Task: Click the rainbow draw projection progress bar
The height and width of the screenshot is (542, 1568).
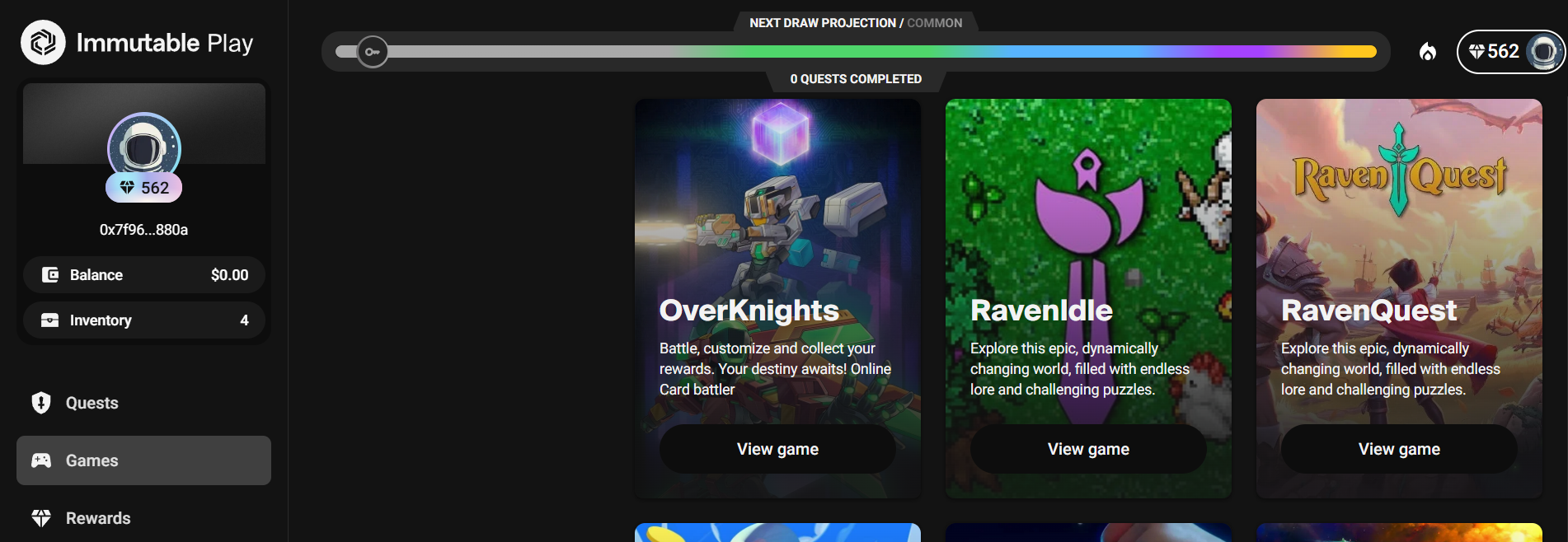Action: pos(856,52)
